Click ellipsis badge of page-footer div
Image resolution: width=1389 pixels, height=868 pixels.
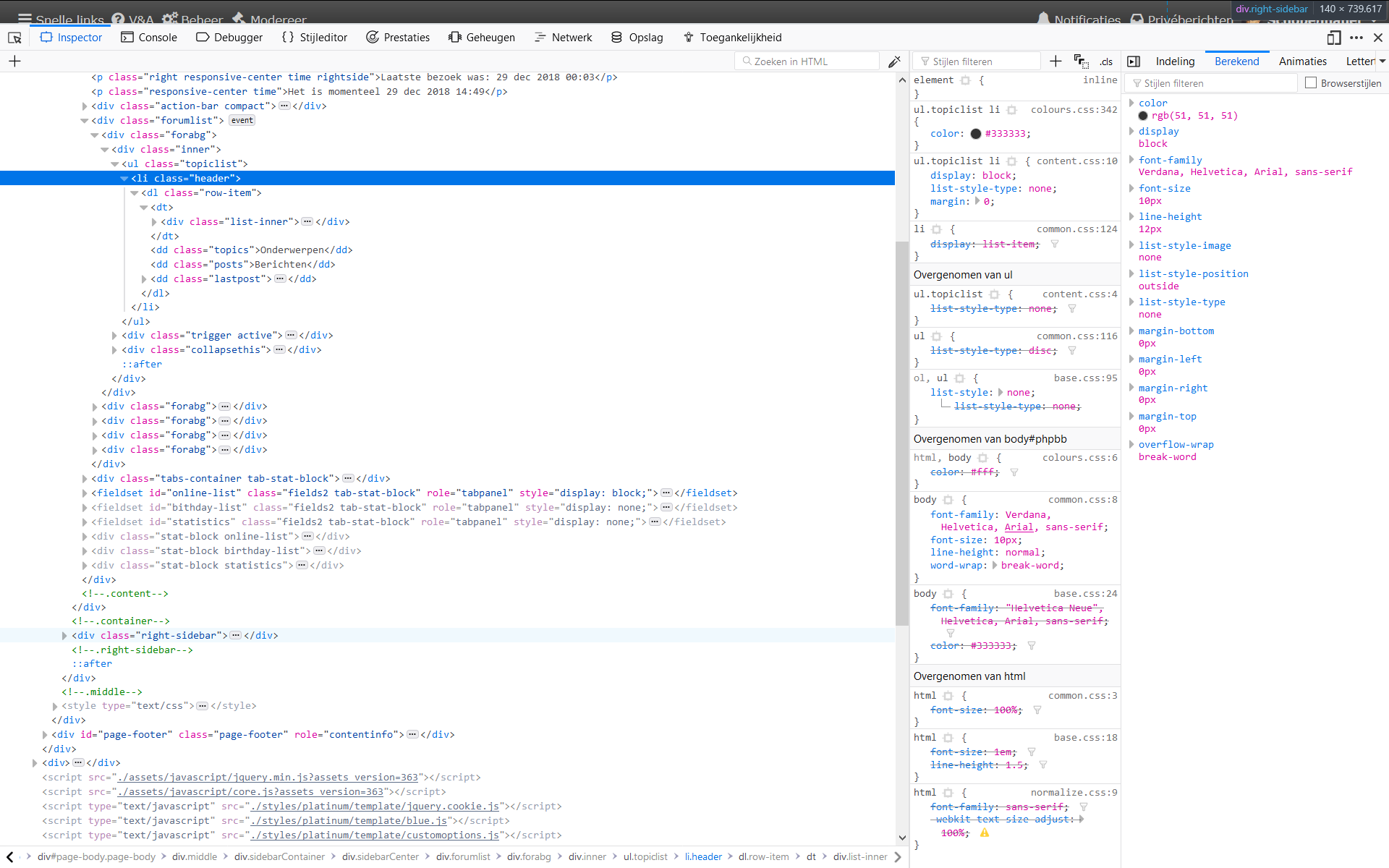tap(412, 735)
